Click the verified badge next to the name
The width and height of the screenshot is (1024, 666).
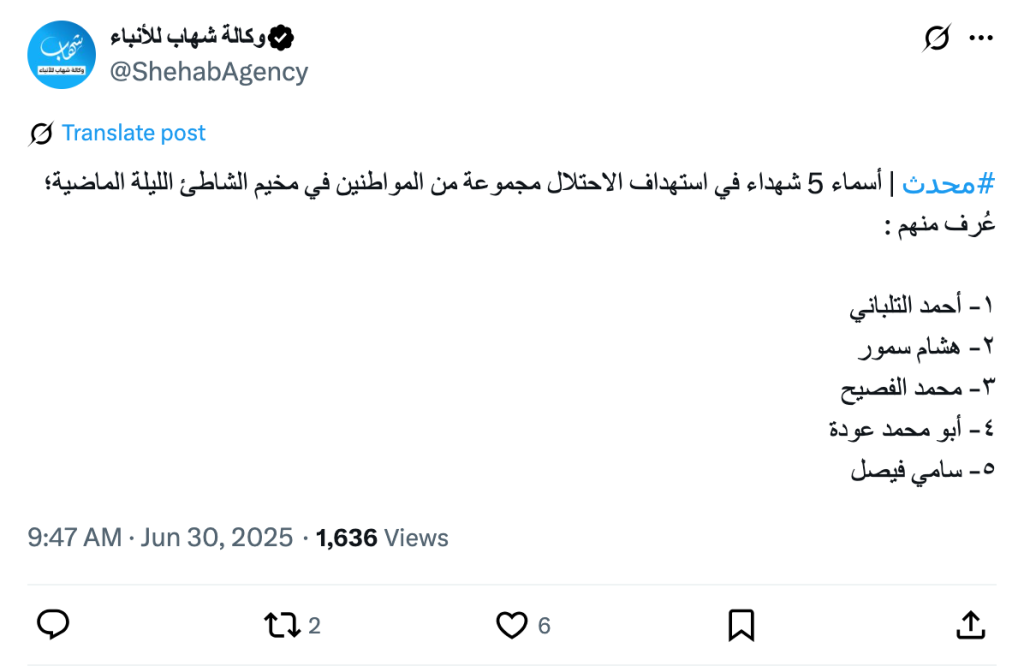coord(283,38)
